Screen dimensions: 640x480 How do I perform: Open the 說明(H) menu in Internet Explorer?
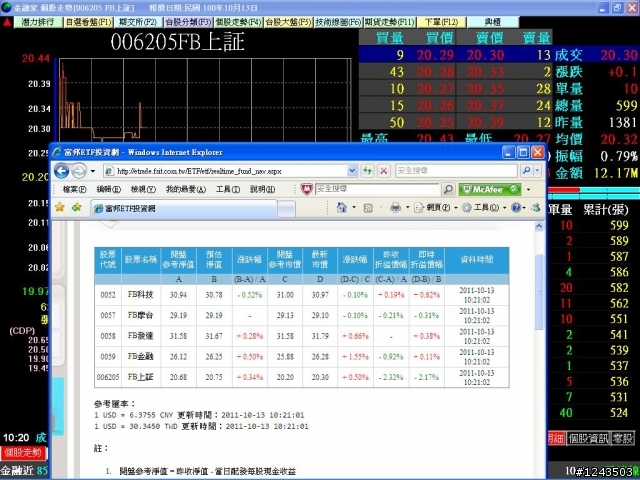pyautogui.click(x=262, y=189)
